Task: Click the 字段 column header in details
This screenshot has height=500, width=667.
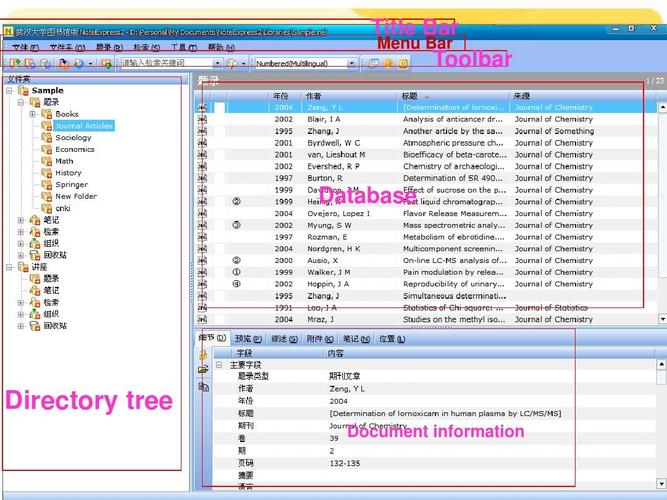Action: pos(278,353)
